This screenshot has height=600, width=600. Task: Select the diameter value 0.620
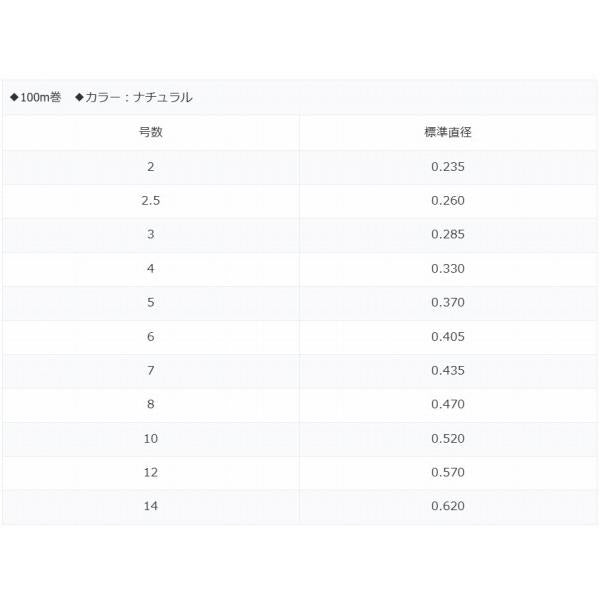pos(448,505)
